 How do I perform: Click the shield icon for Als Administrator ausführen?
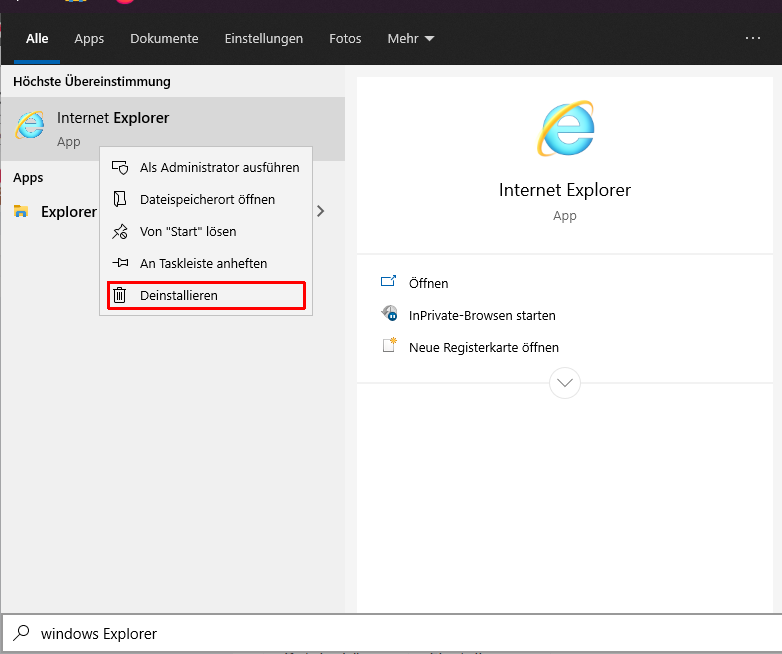[x=120, y=167]
